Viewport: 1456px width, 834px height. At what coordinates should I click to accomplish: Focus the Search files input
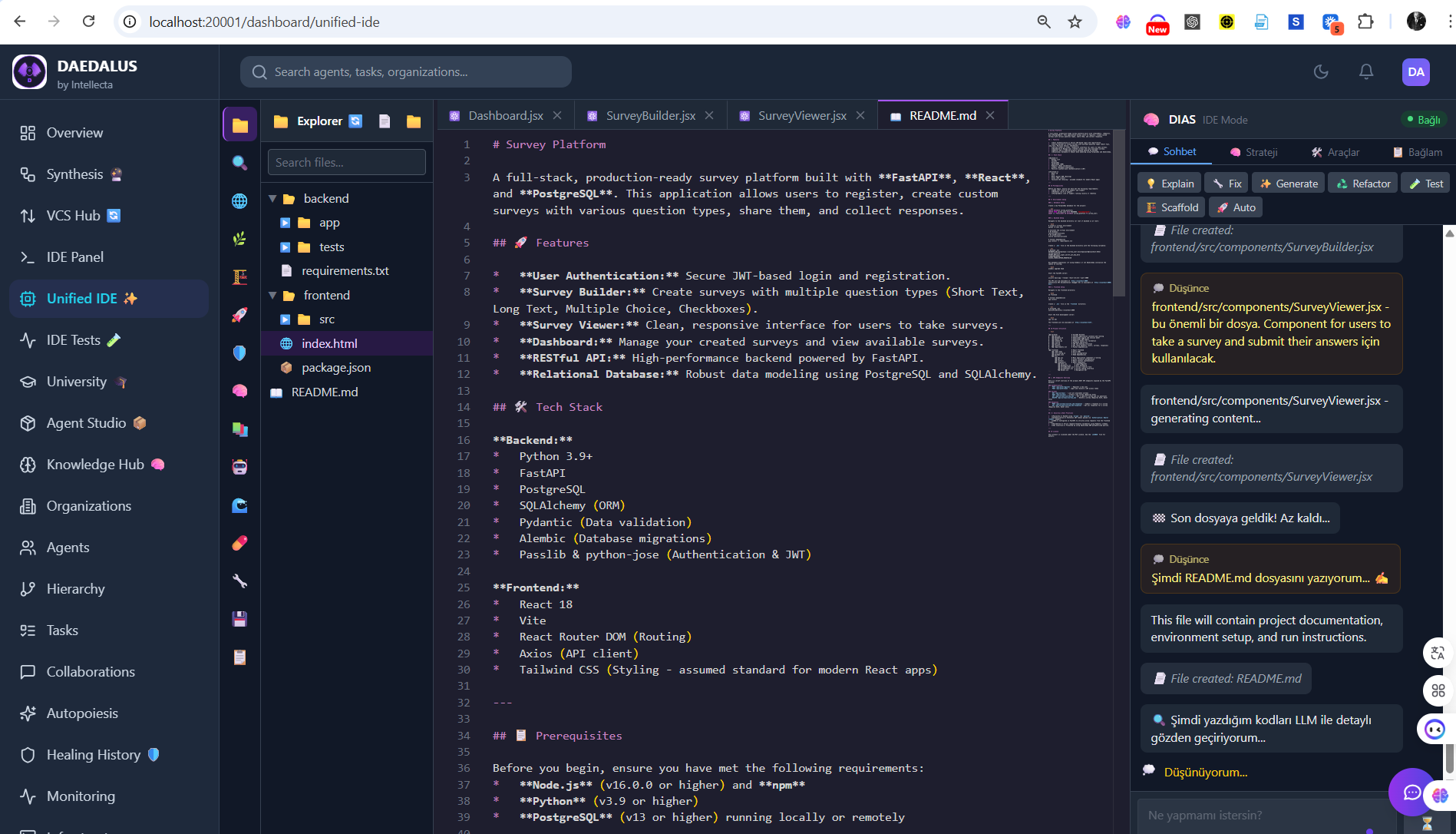click(x=347, y=162)
